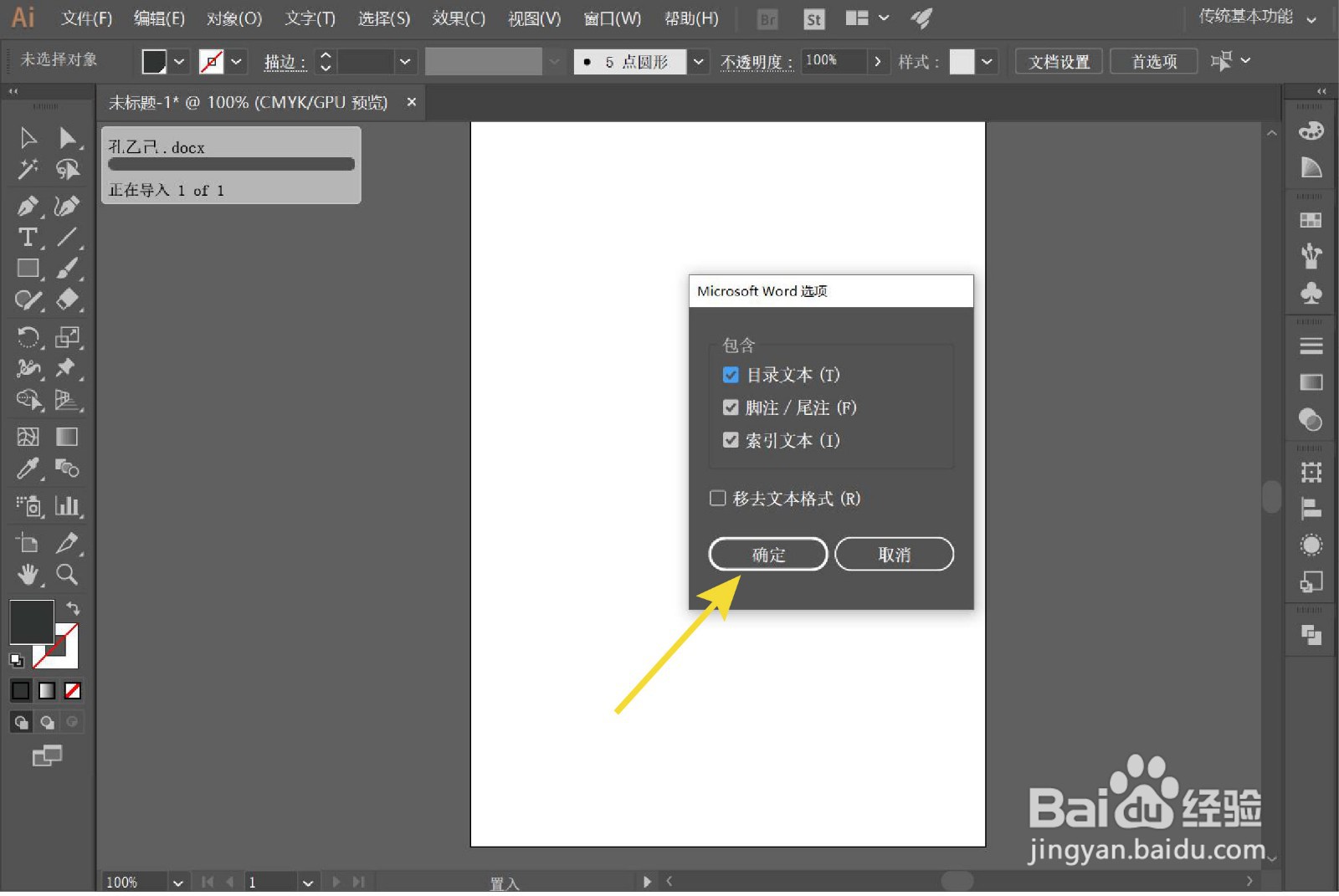Open the Bridge Br icon

point(767,19)
